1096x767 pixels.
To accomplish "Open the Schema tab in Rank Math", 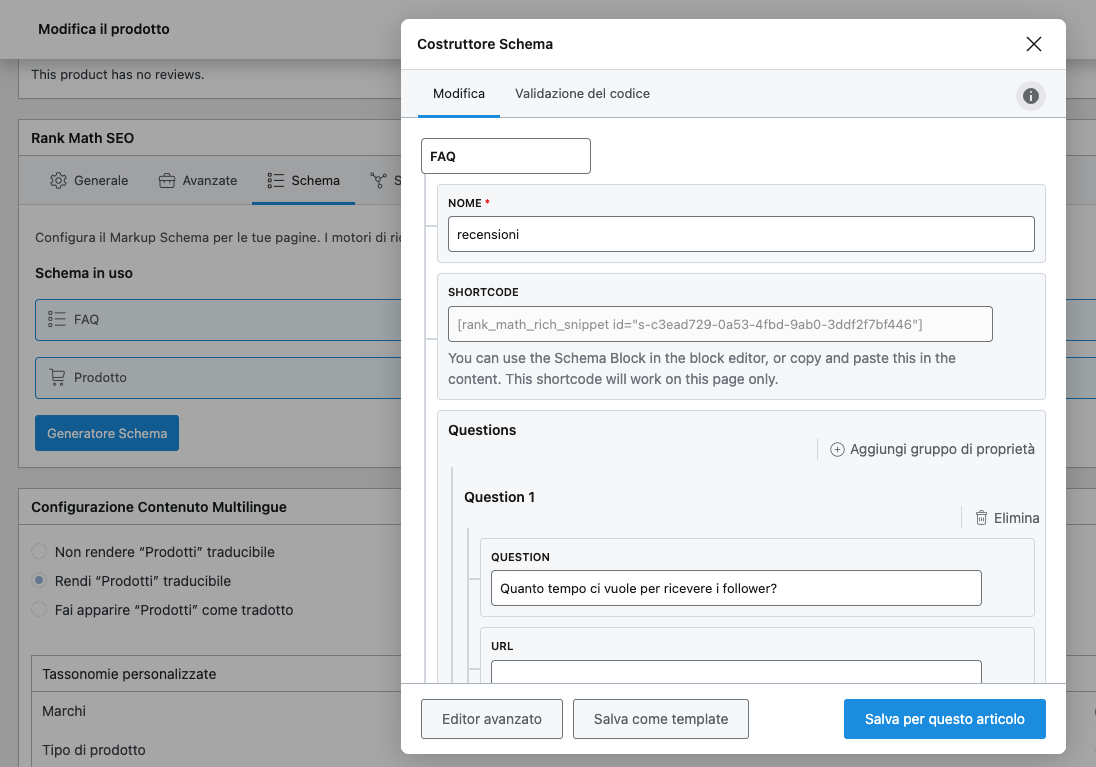I will point(304,181).
